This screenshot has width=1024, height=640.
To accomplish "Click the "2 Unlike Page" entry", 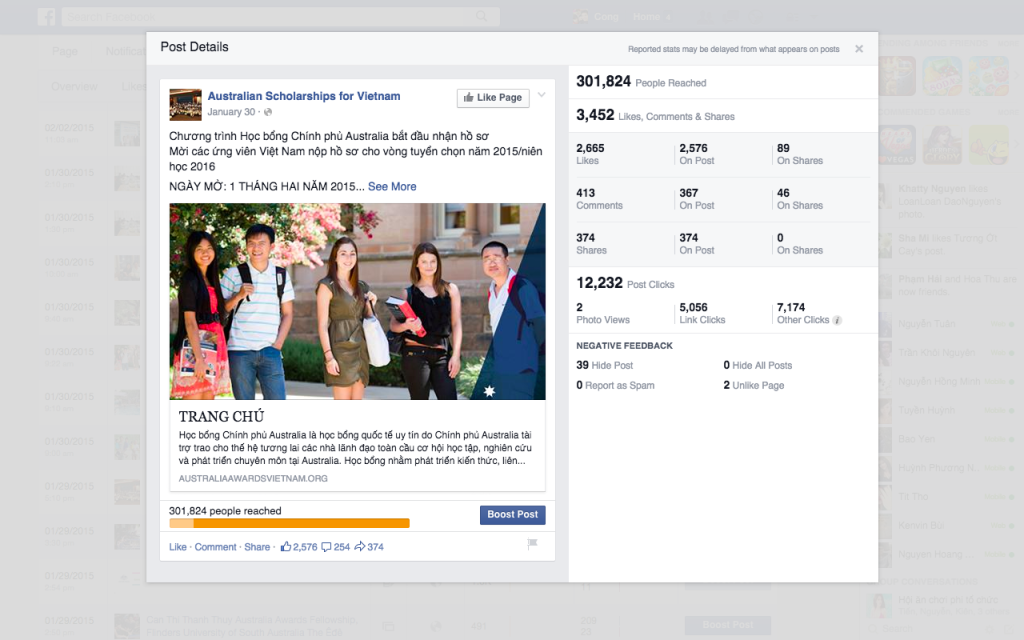I will click(754, 385).
